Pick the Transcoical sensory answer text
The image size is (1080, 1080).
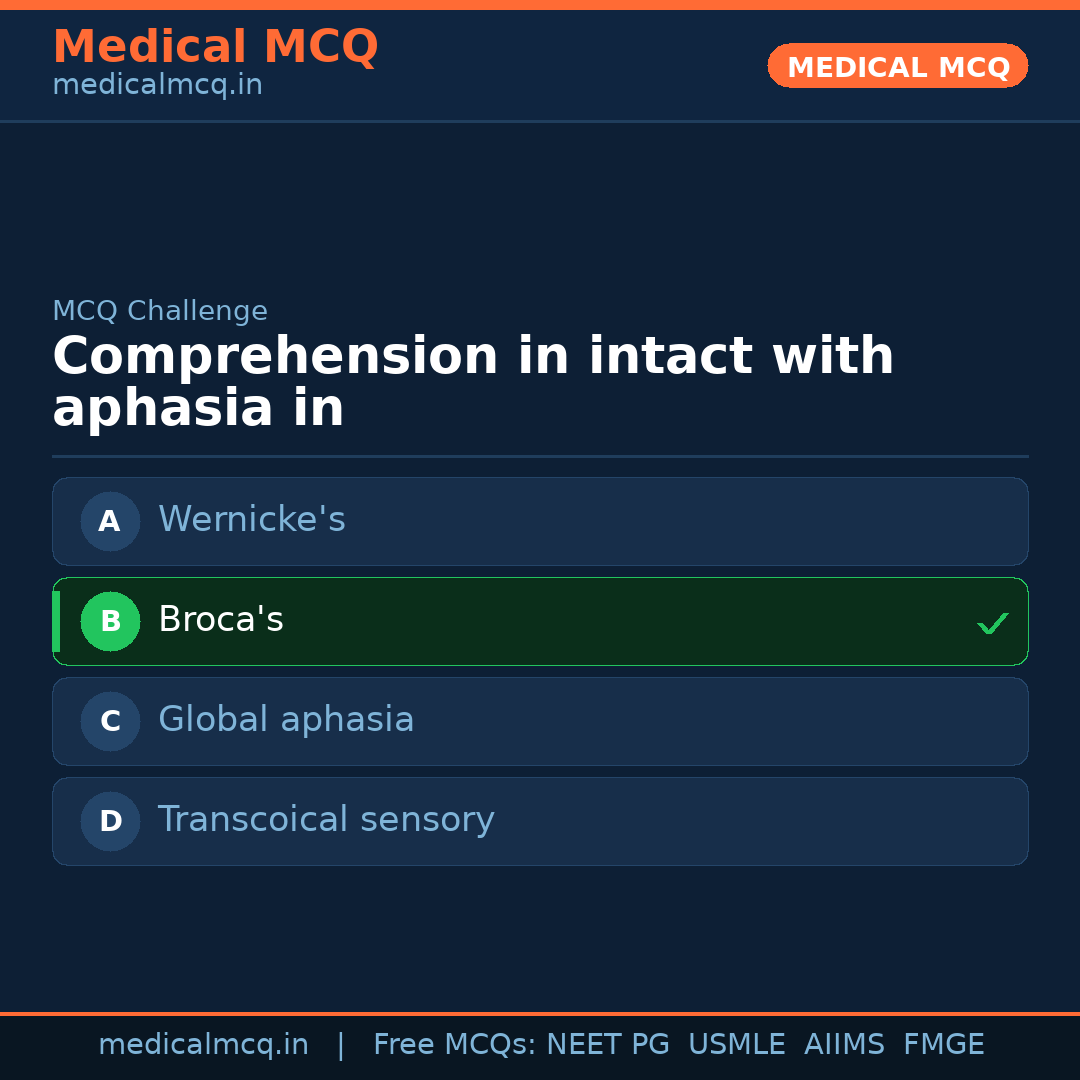(326, 820)
